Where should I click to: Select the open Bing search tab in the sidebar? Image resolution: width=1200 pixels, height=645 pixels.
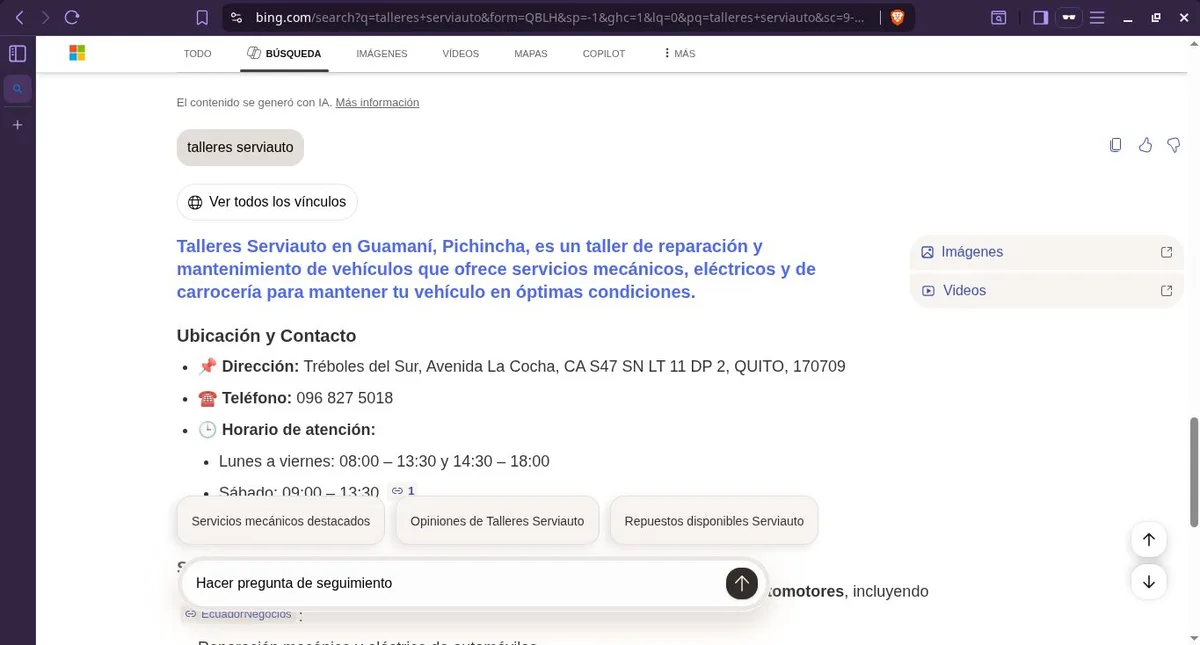click(17, 89)
